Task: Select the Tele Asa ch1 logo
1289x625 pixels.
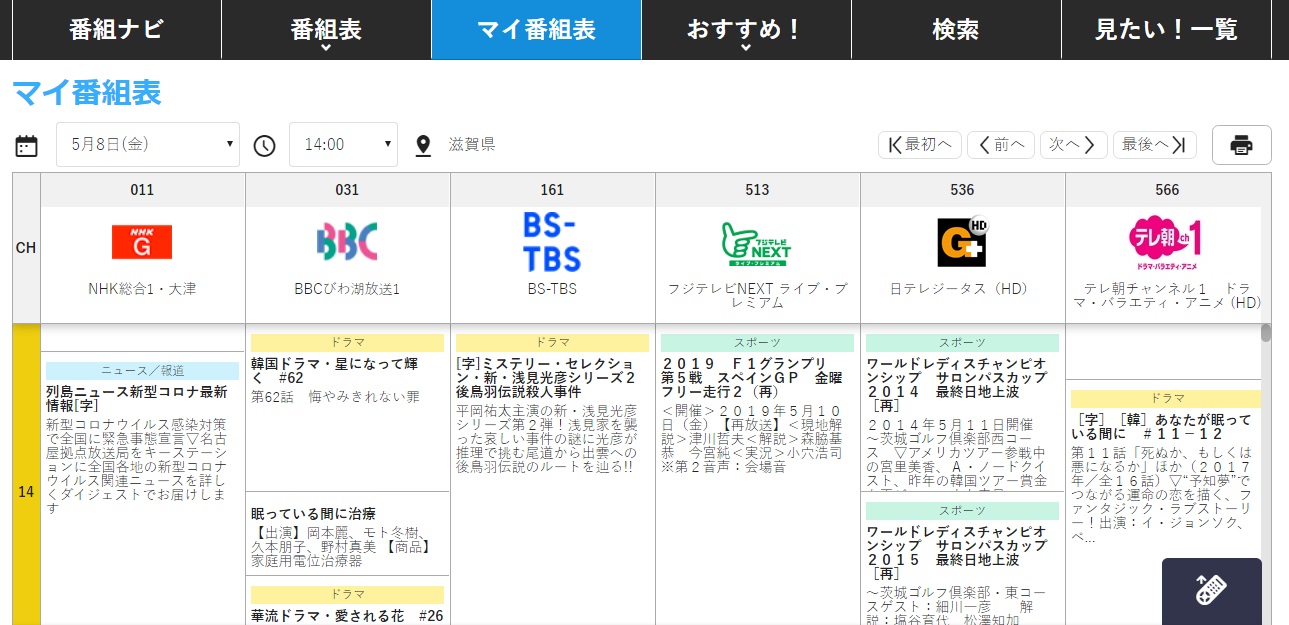Action: point(1165,242)
